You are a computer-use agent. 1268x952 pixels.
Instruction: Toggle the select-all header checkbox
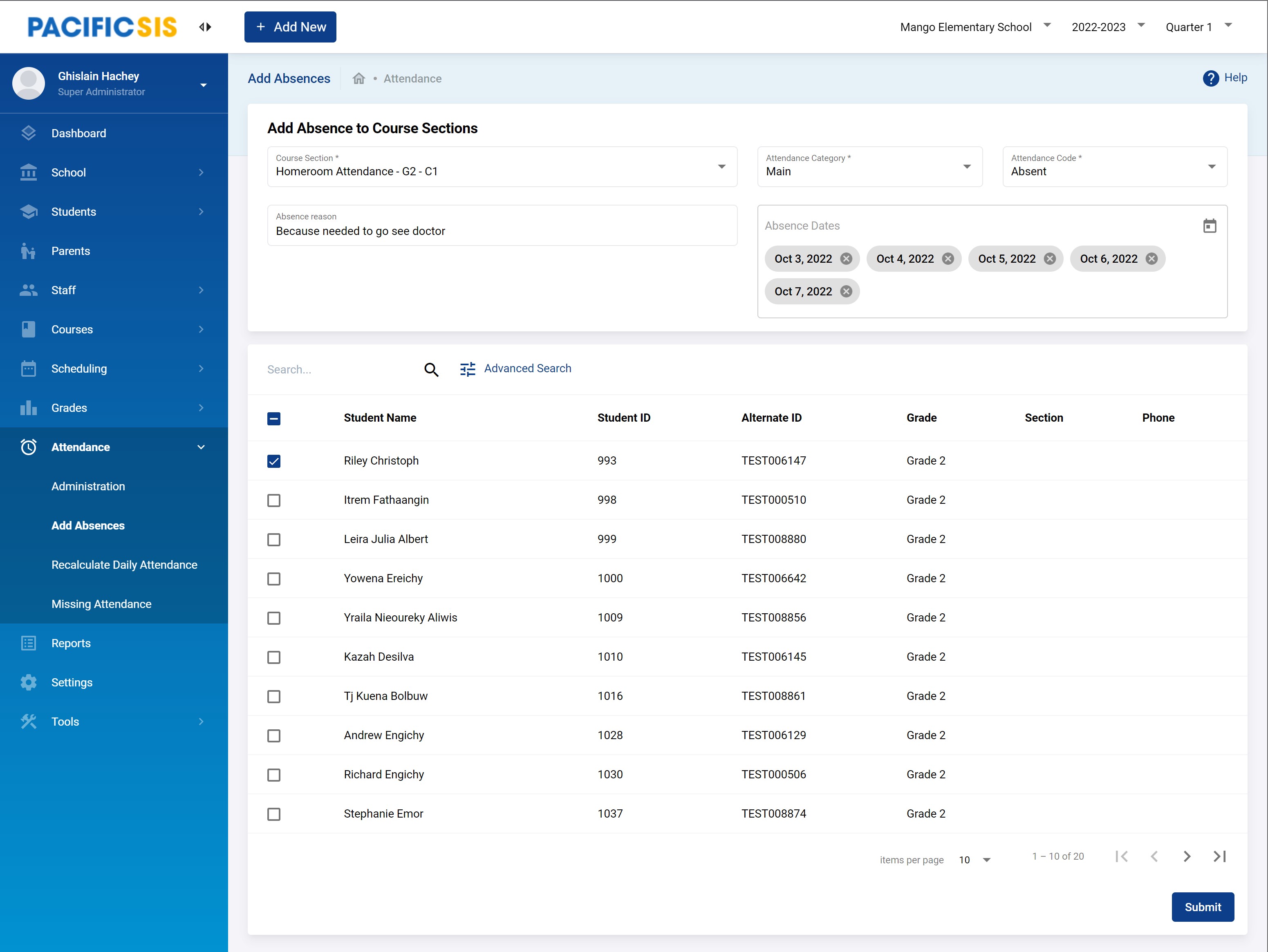(274, 418)
